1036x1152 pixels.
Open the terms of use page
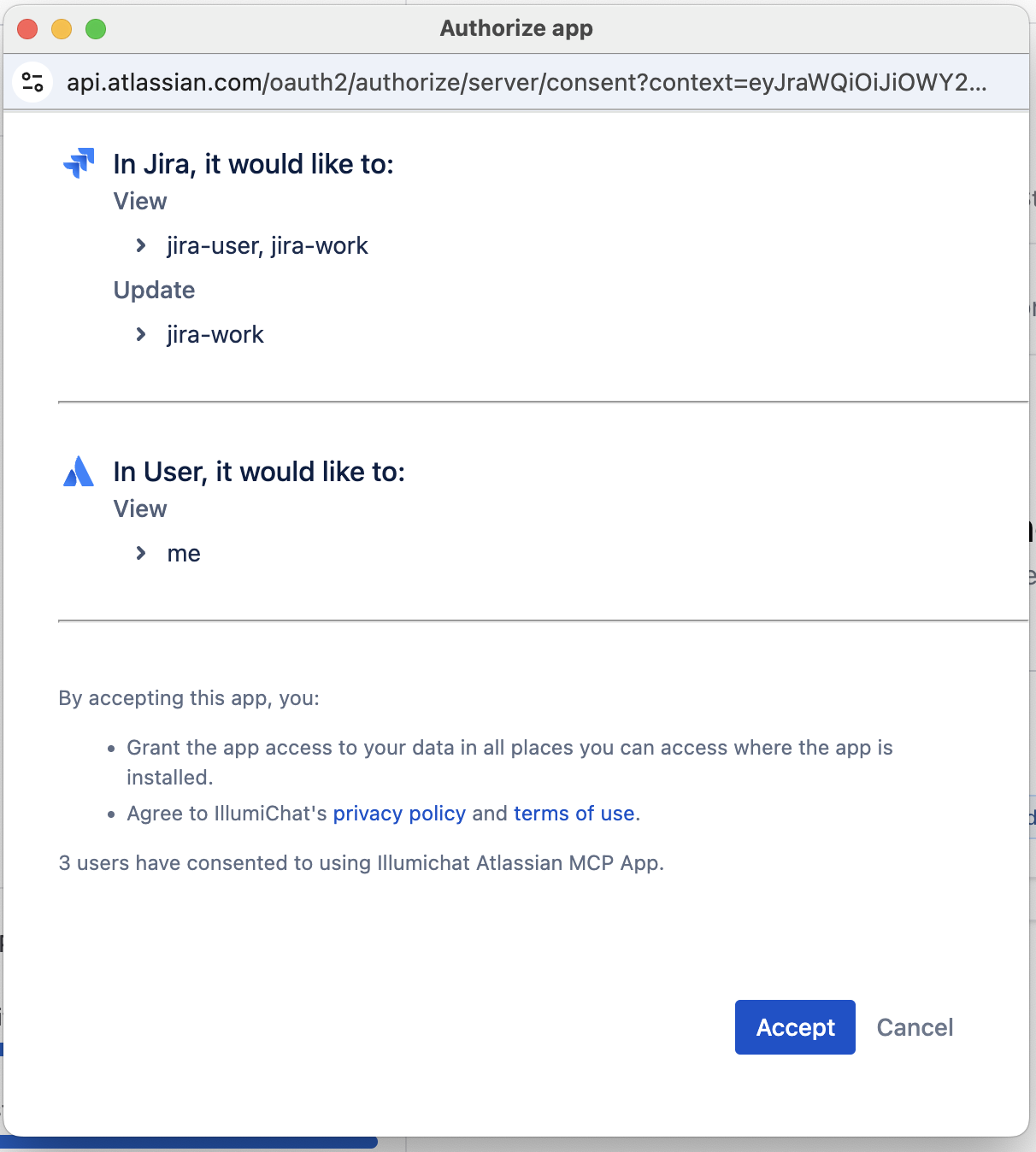tap(574, 813)
